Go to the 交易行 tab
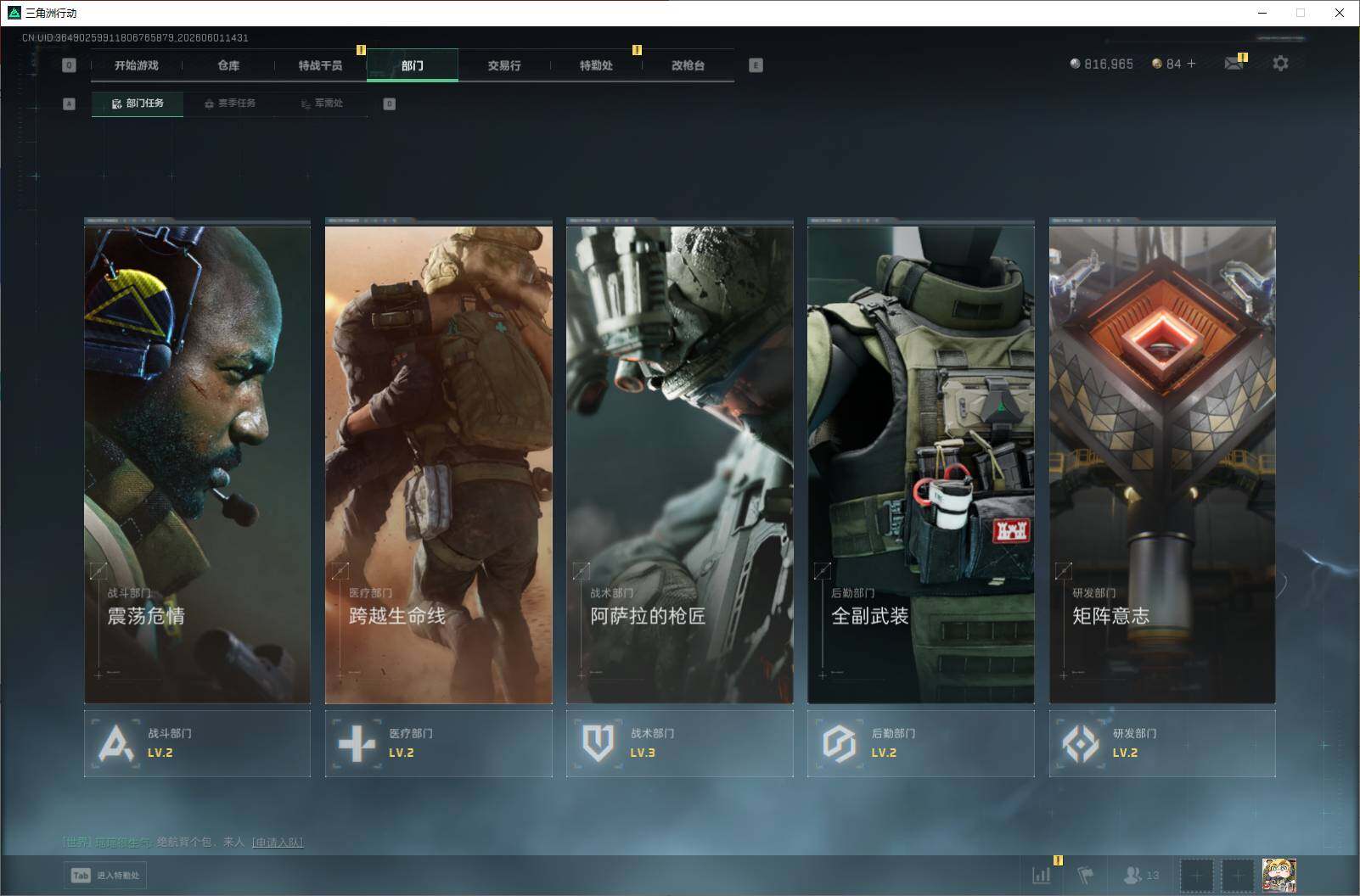Screen dimensions: 1360x896 click(x=503, y=65)
